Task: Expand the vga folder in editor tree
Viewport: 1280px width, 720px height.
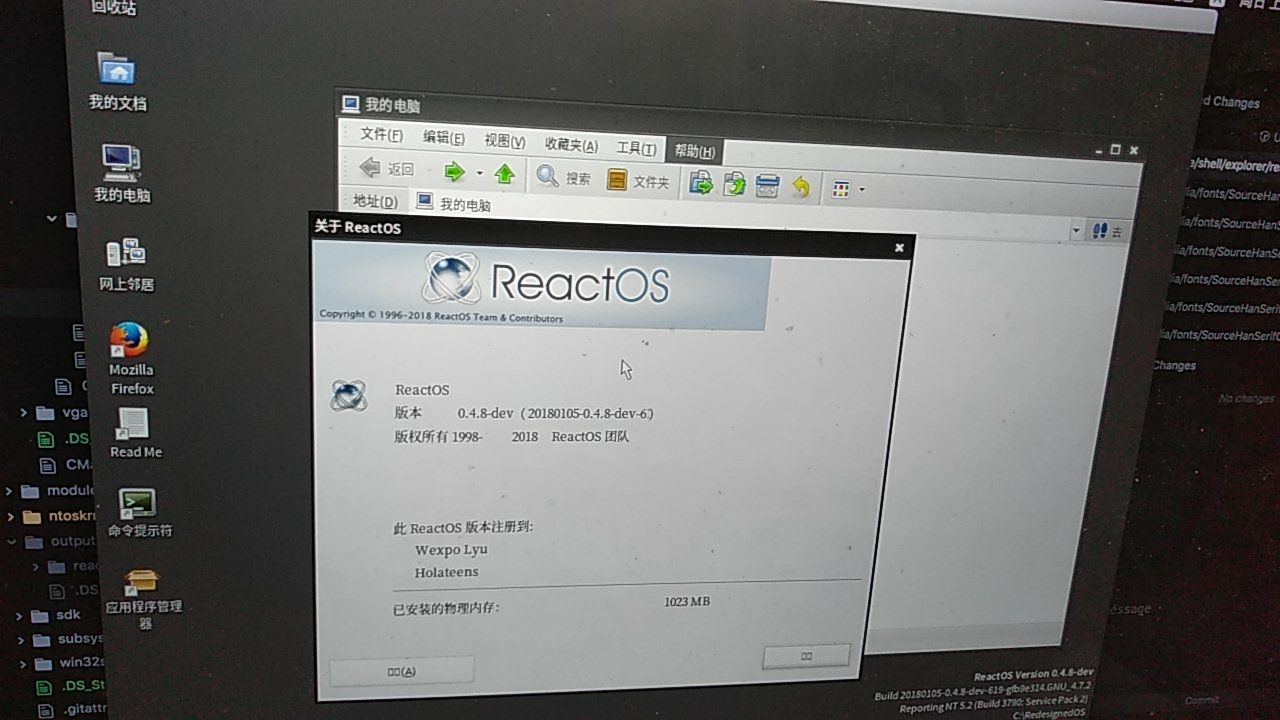Action: (x=24, y=412)
